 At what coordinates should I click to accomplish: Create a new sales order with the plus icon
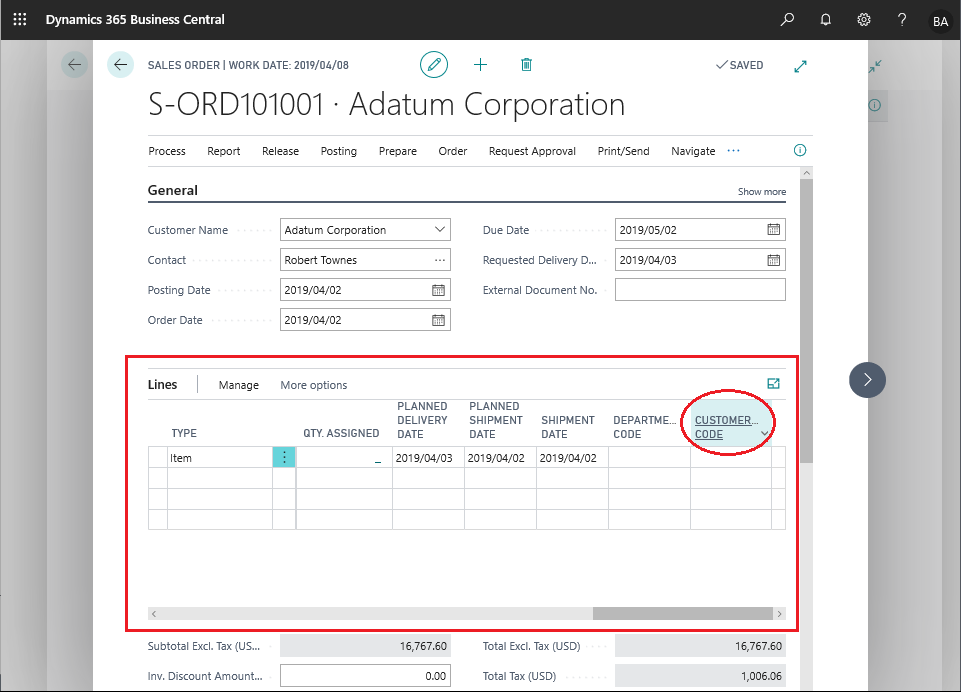tap(480, 64)
